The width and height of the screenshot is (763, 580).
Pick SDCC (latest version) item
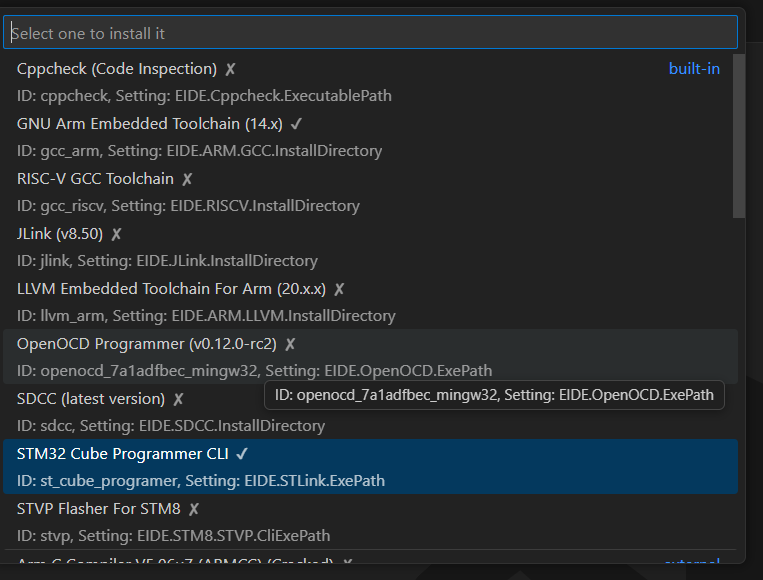(x=370, y=412)
